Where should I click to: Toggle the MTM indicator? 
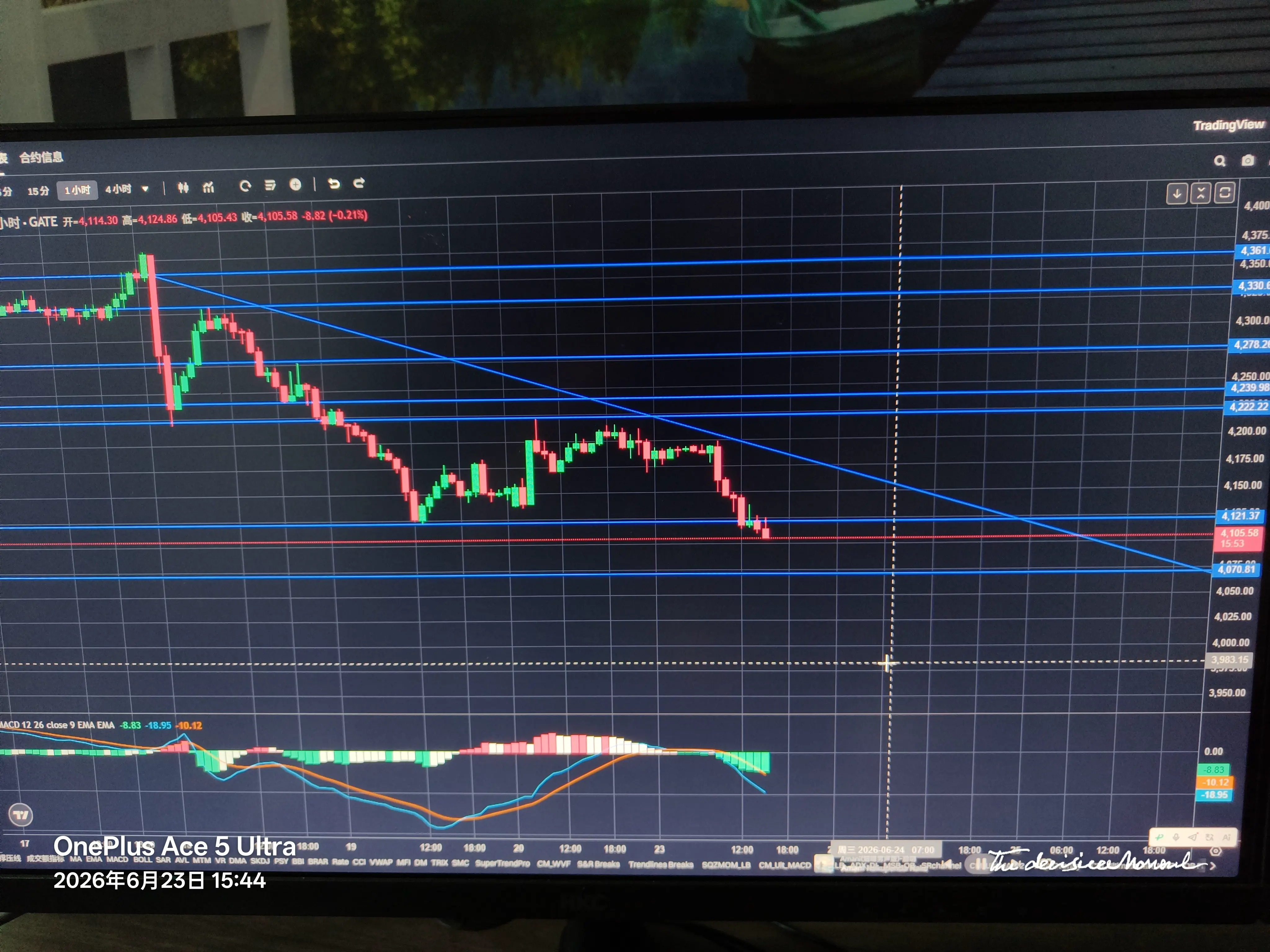(202, 860)
